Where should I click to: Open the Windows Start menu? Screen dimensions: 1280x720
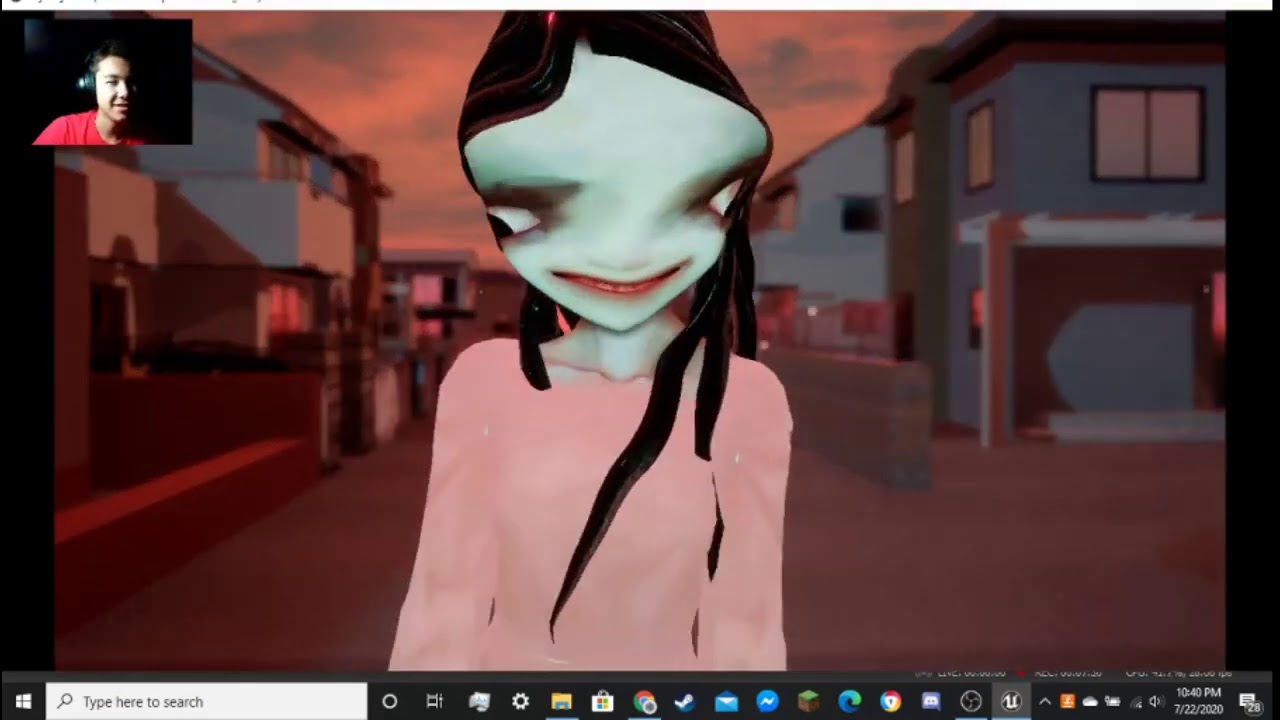click(22, 701)
